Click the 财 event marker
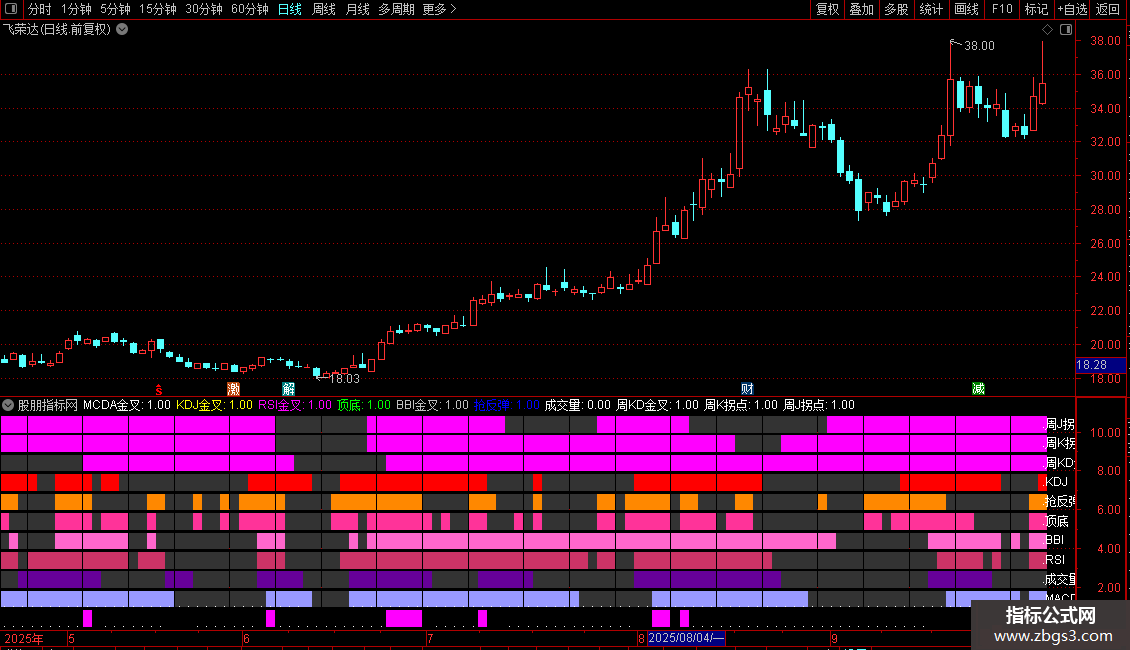 coord(747,388)
